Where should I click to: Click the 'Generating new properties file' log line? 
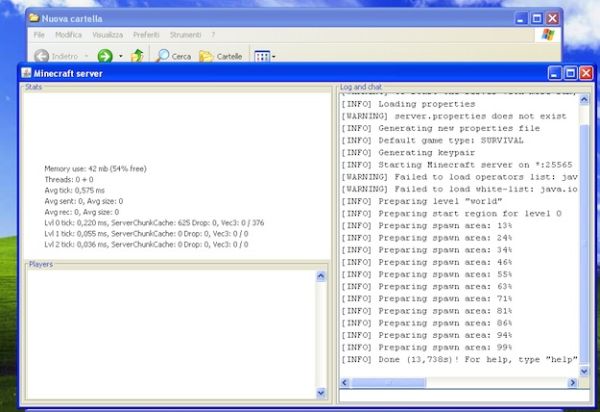point(441,128)
